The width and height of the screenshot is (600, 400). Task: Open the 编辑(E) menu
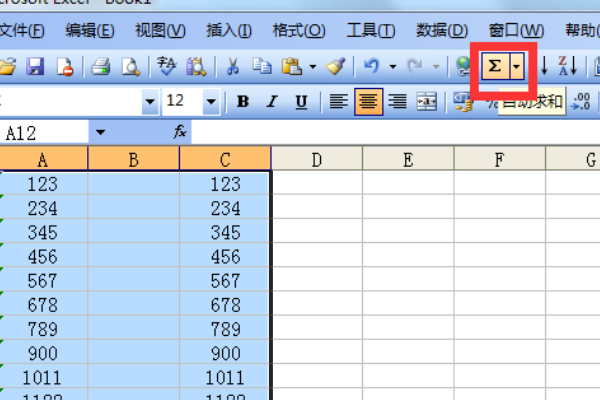coord(90,31)
